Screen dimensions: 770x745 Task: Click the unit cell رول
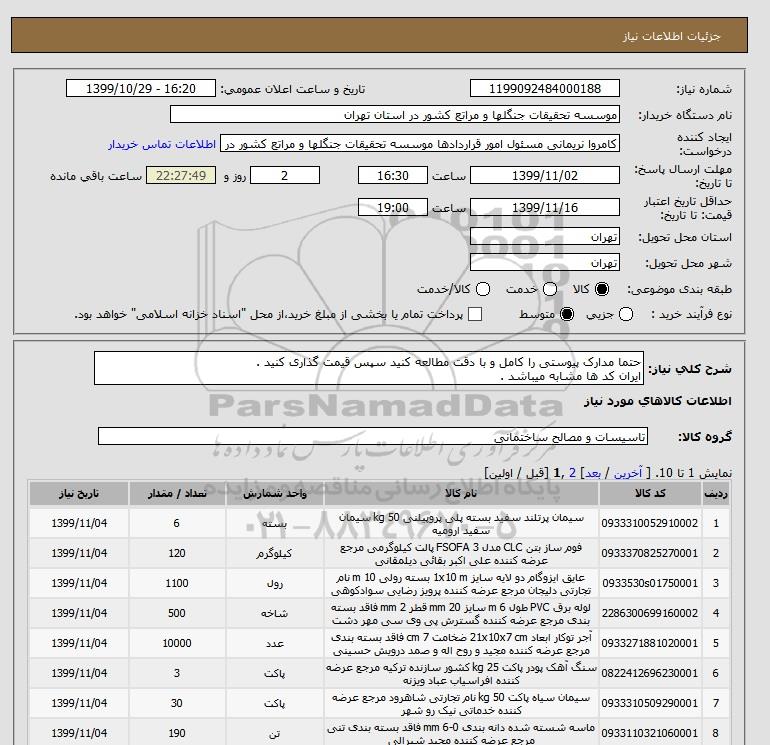(274, 583)
